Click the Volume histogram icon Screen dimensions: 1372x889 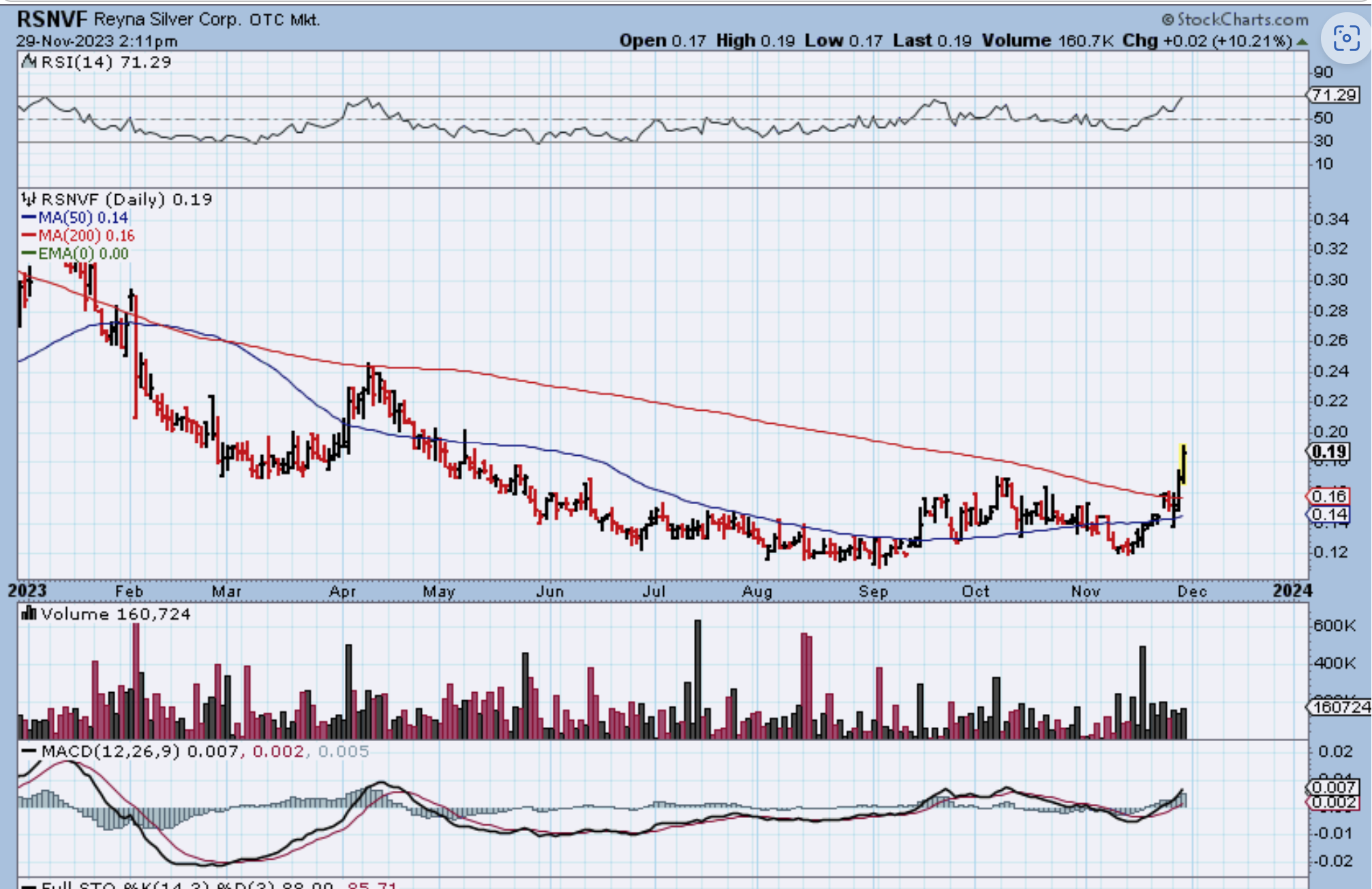click(x=29, y=614)
